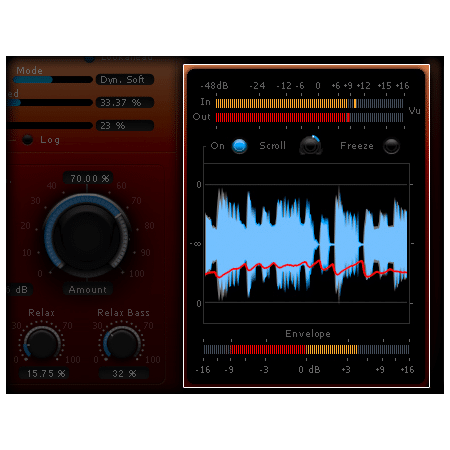Screen dimensions: 450x450
Task: Enable the Freeze button
Action: click(391, 146)
